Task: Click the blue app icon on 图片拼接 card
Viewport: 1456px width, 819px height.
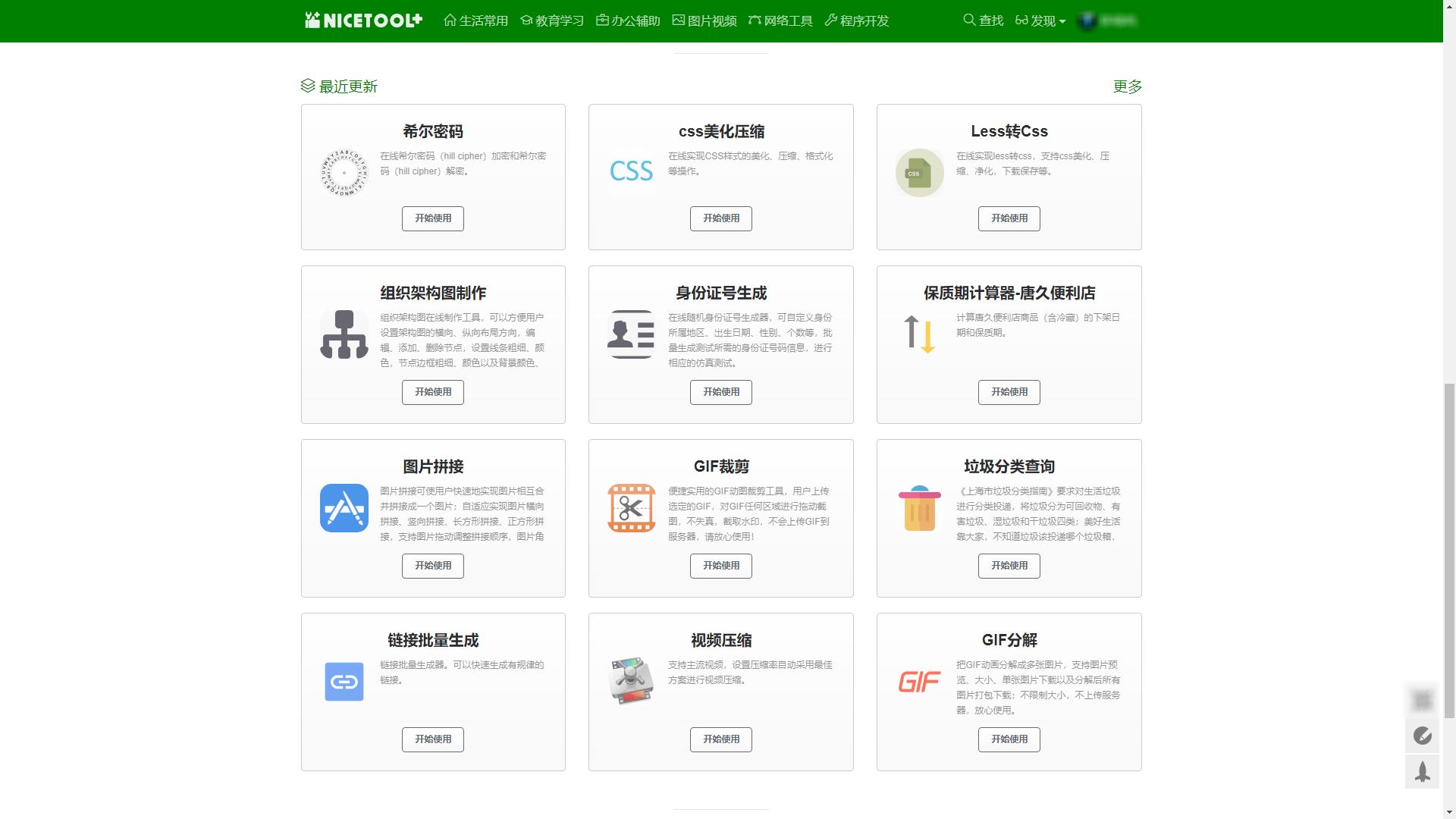Action: click(344, 508)
